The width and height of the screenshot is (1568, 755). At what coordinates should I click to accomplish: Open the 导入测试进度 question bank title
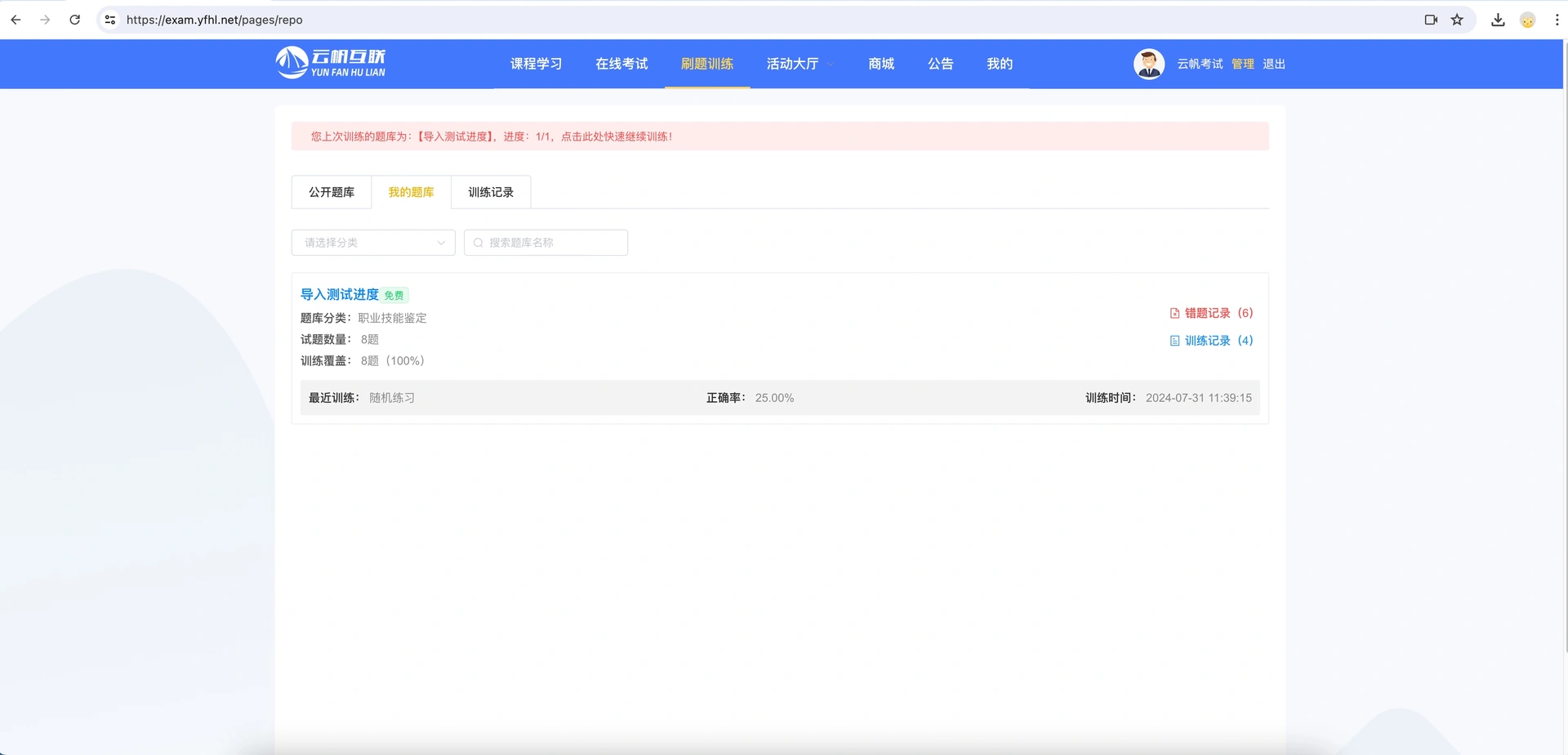[x=340, y=294]
